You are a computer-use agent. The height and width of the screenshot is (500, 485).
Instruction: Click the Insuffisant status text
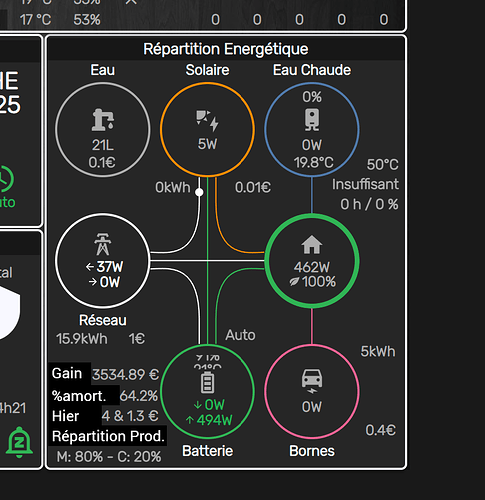tap(365, 184)
